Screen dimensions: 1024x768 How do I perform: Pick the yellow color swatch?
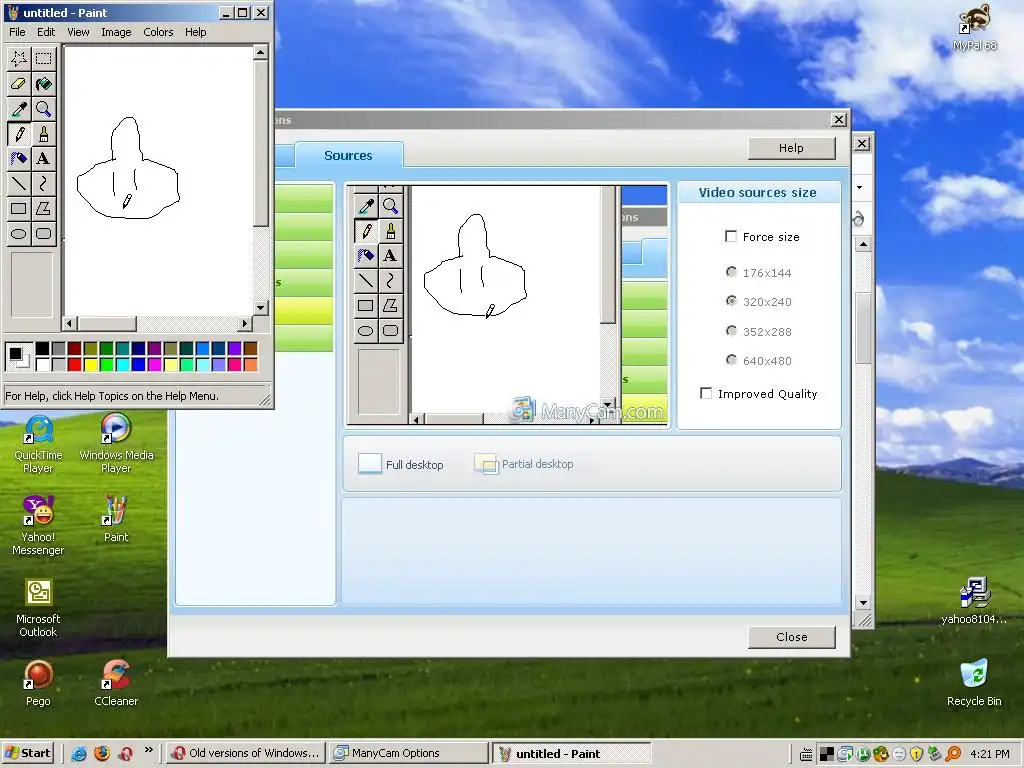click(x=90, y=364)
